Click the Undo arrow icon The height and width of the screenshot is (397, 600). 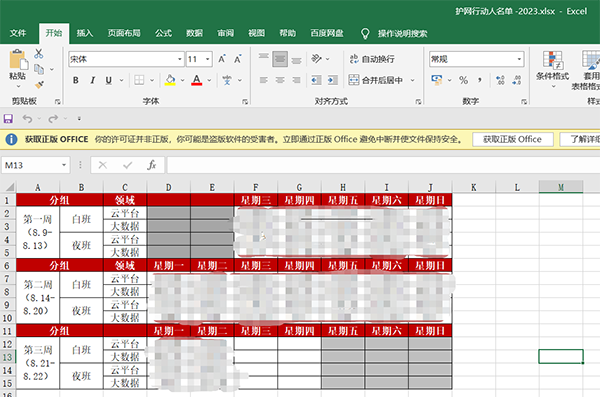click(x=27, y=119)
